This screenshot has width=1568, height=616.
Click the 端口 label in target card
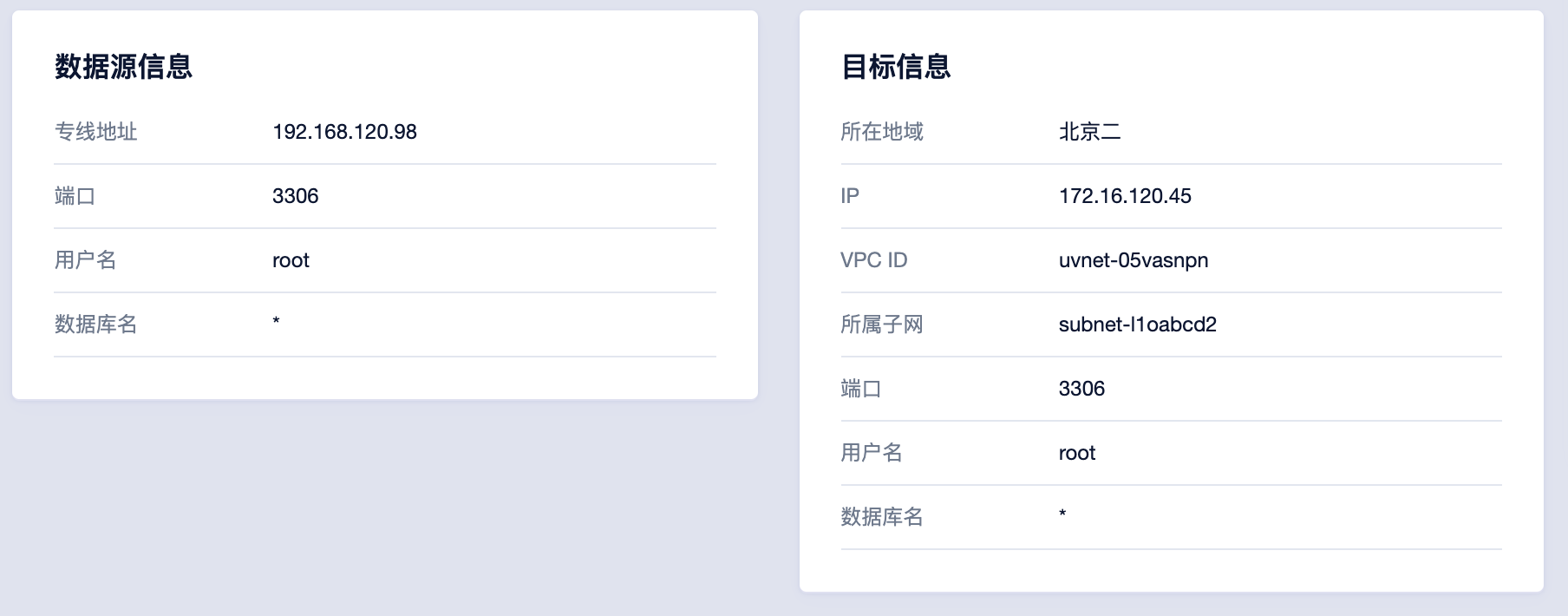(x=861, y=389)
